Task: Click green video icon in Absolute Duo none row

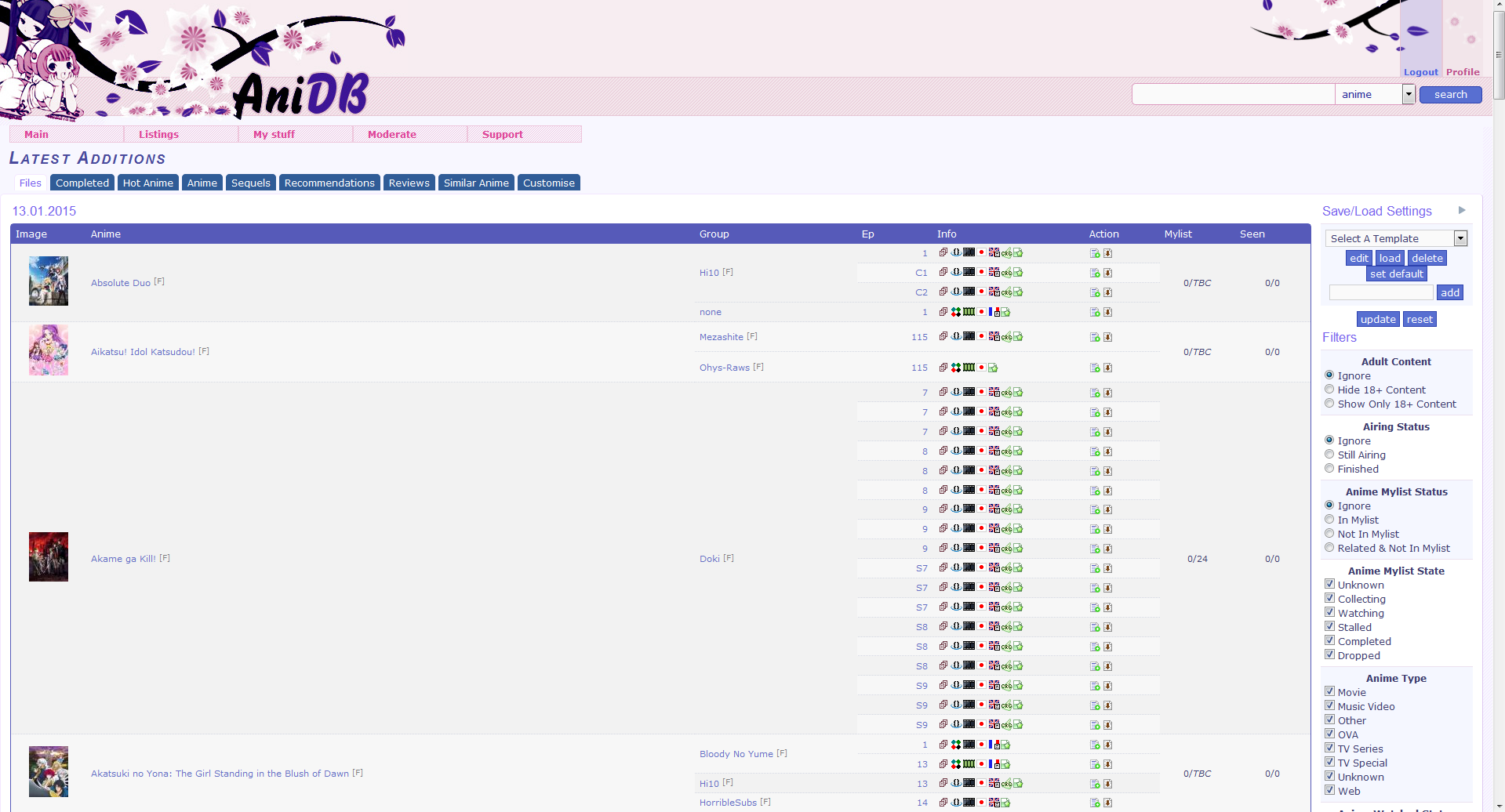Action: (x=969, y=312)
